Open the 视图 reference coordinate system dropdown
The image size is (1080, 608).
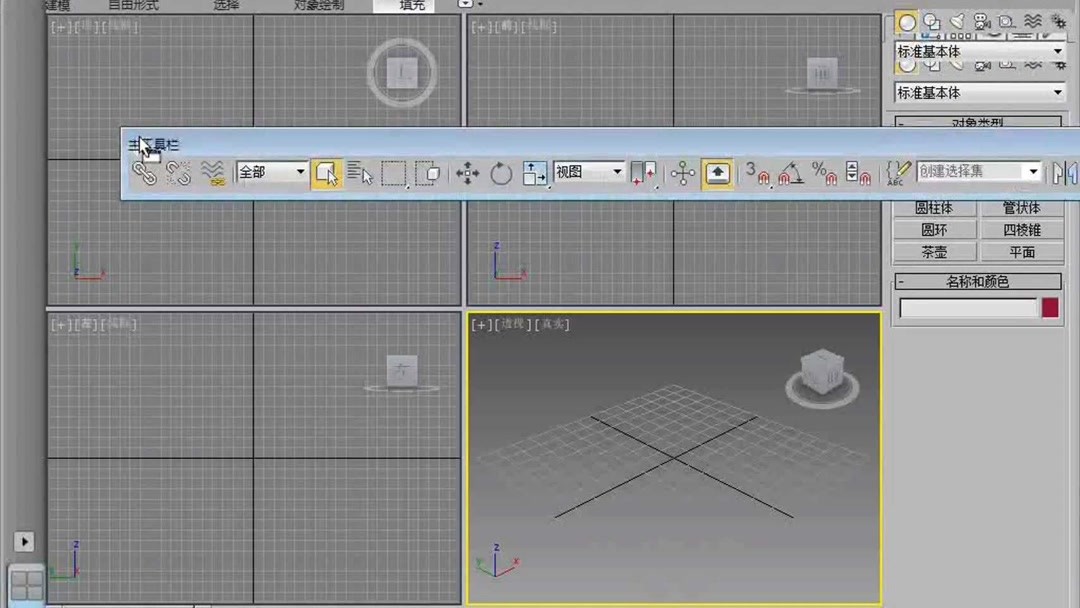tap(588, 172)
